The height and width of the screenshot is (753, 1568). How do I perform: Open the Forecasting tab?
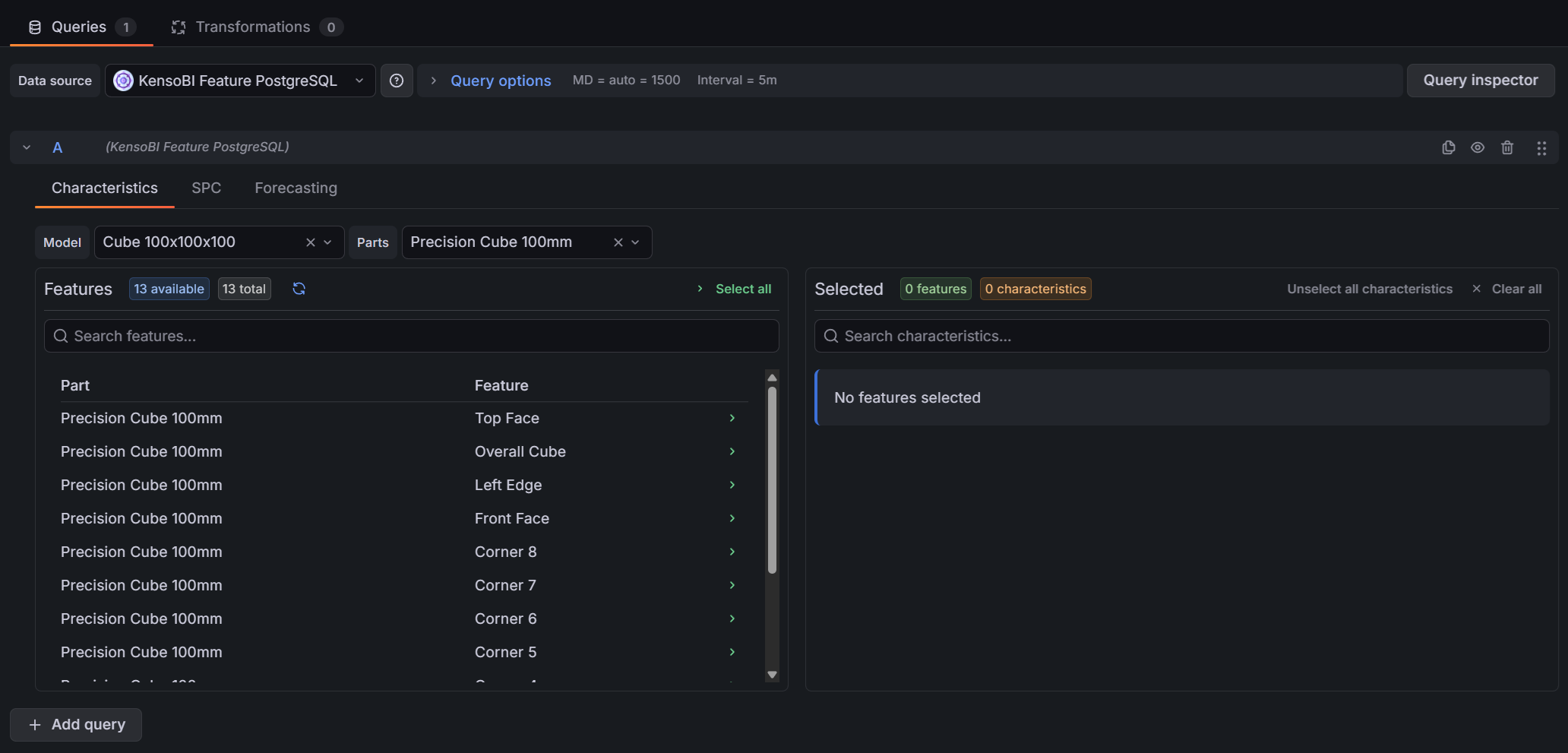[x=296, y=188]
